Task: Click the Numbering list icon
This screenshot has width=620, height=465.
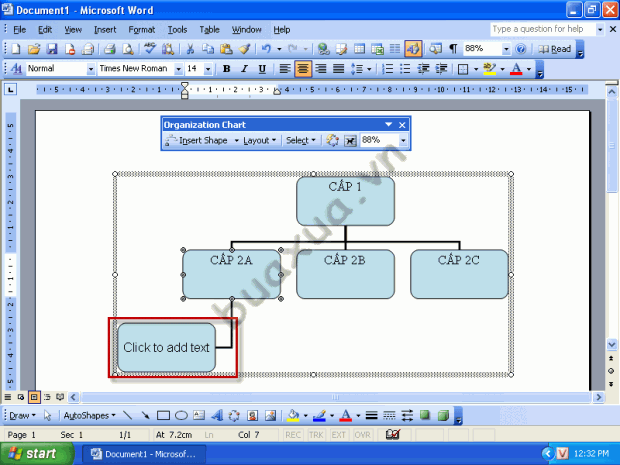Action: click(x=387, y=69)
